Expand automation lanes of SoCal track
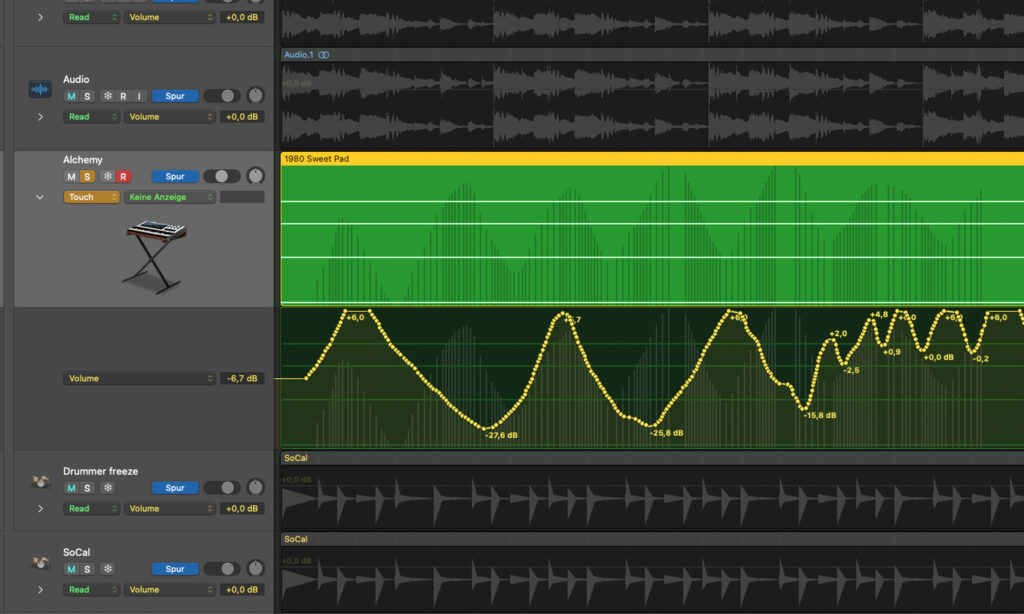This screenshot has height=614, width=1024. 40,590
